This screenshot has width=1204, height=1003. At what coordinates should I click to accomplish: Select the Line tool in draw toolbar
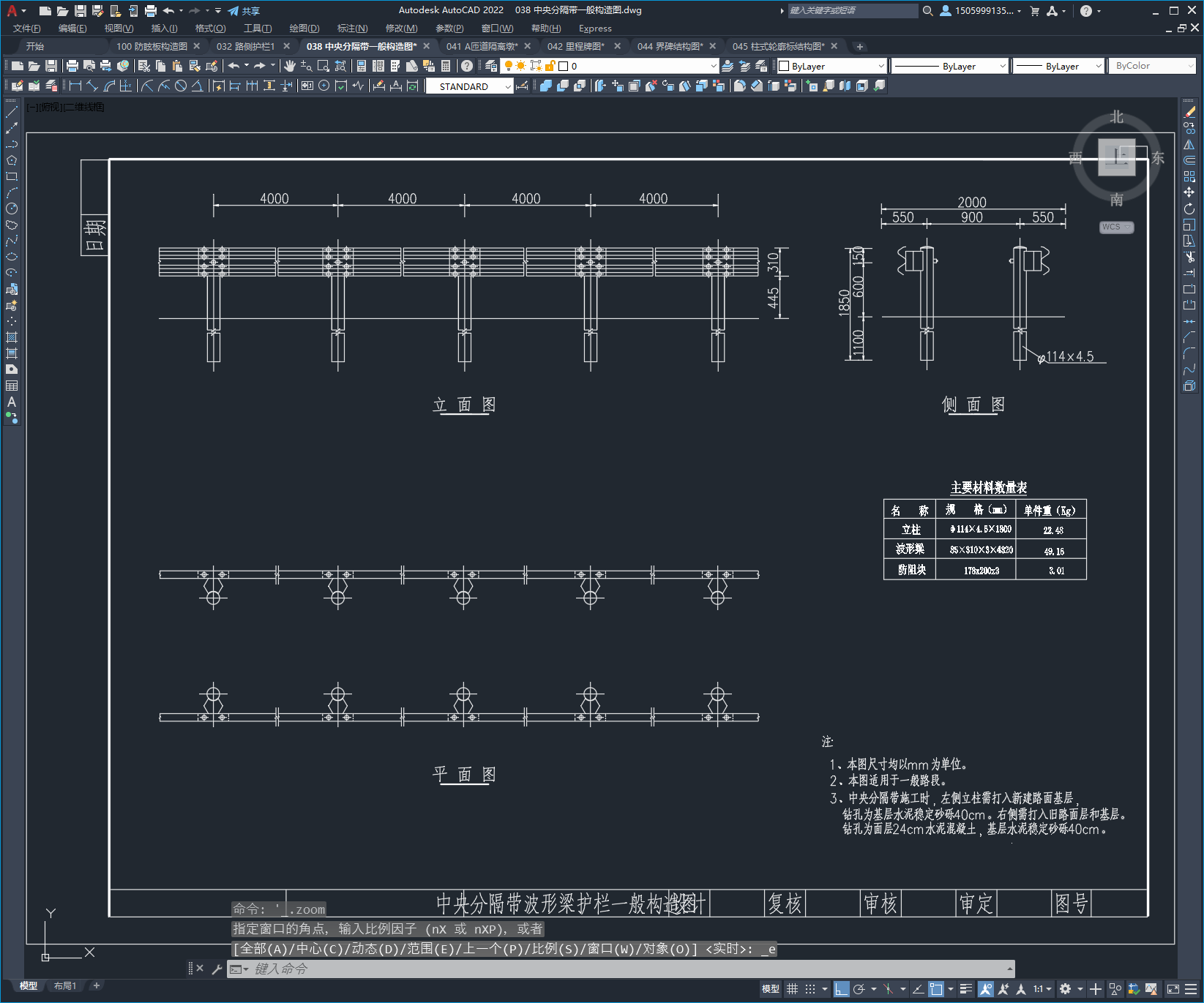click(12, 112)
